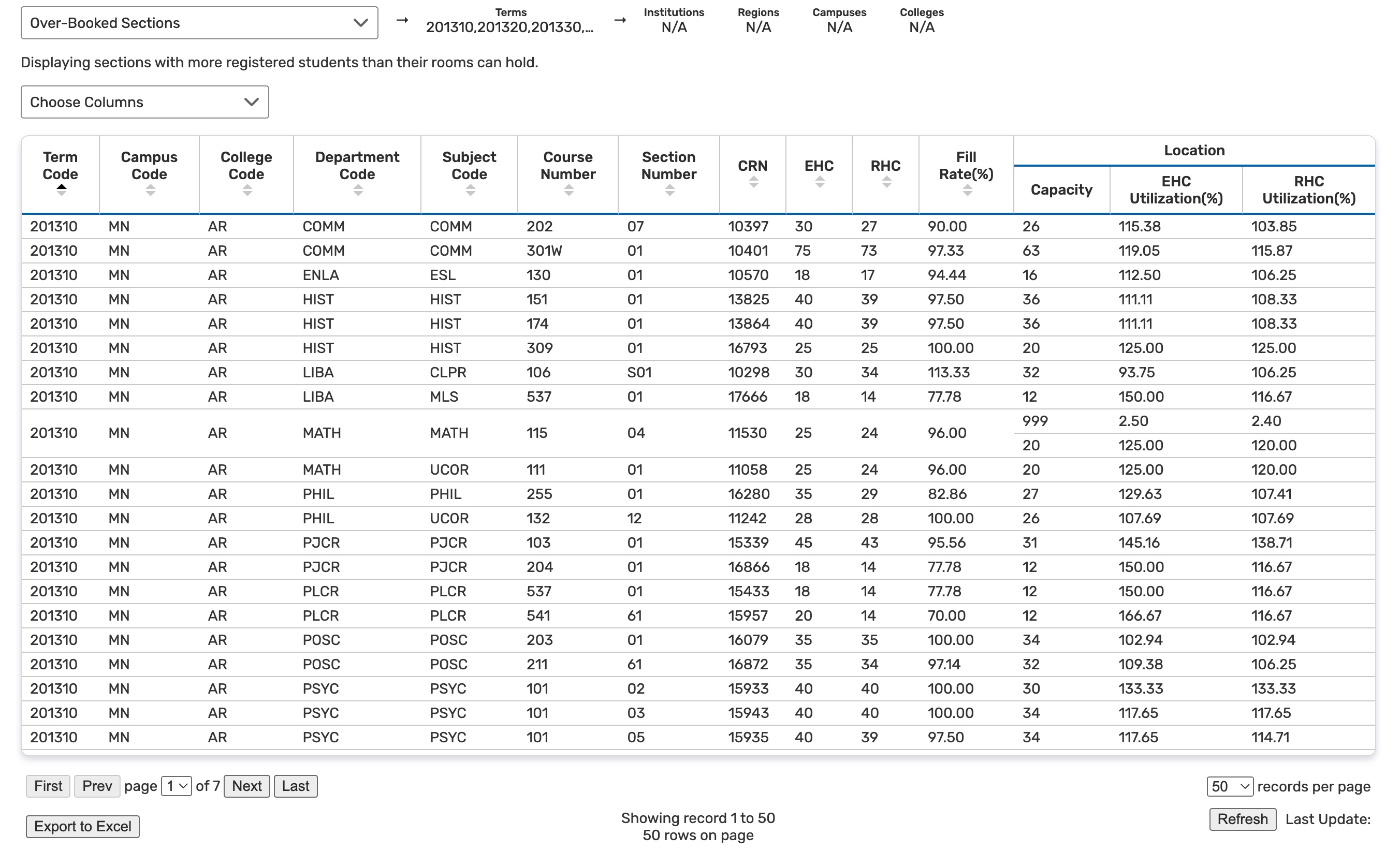Sort by Term Code arrow icon
This screenshot has height=851, width=1400.
tap(62, 190)
